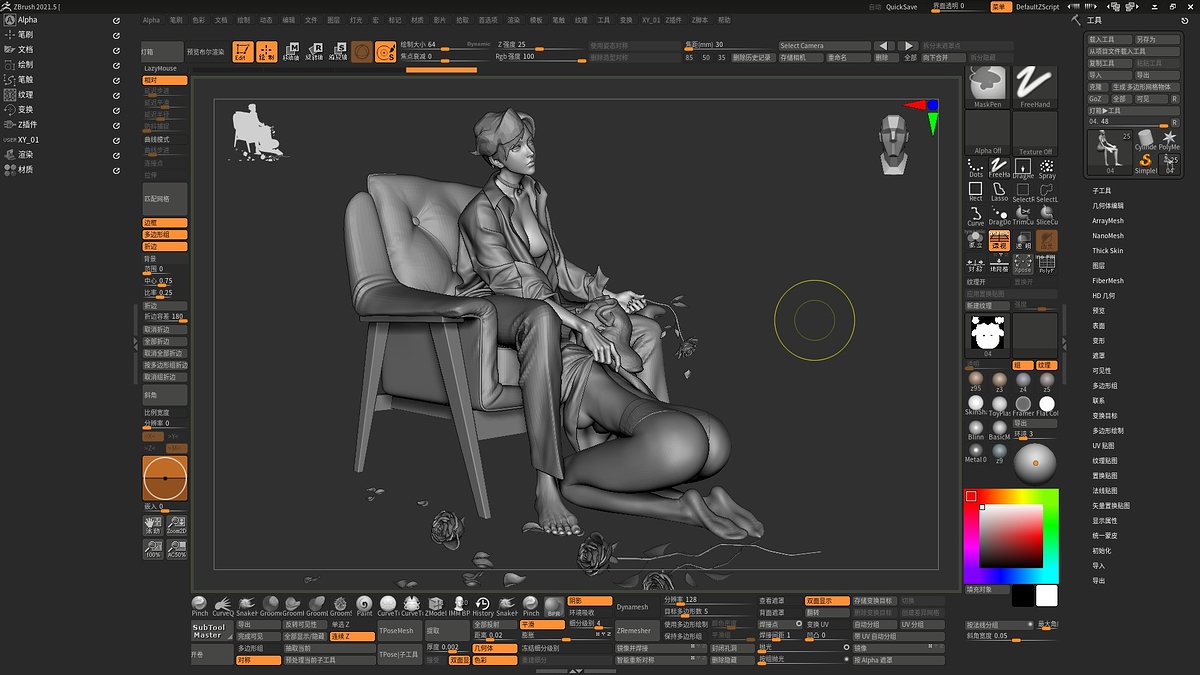1200x675 pixels.
Task: Expand the Alpha palette in left tray
Action: (27, 20)
